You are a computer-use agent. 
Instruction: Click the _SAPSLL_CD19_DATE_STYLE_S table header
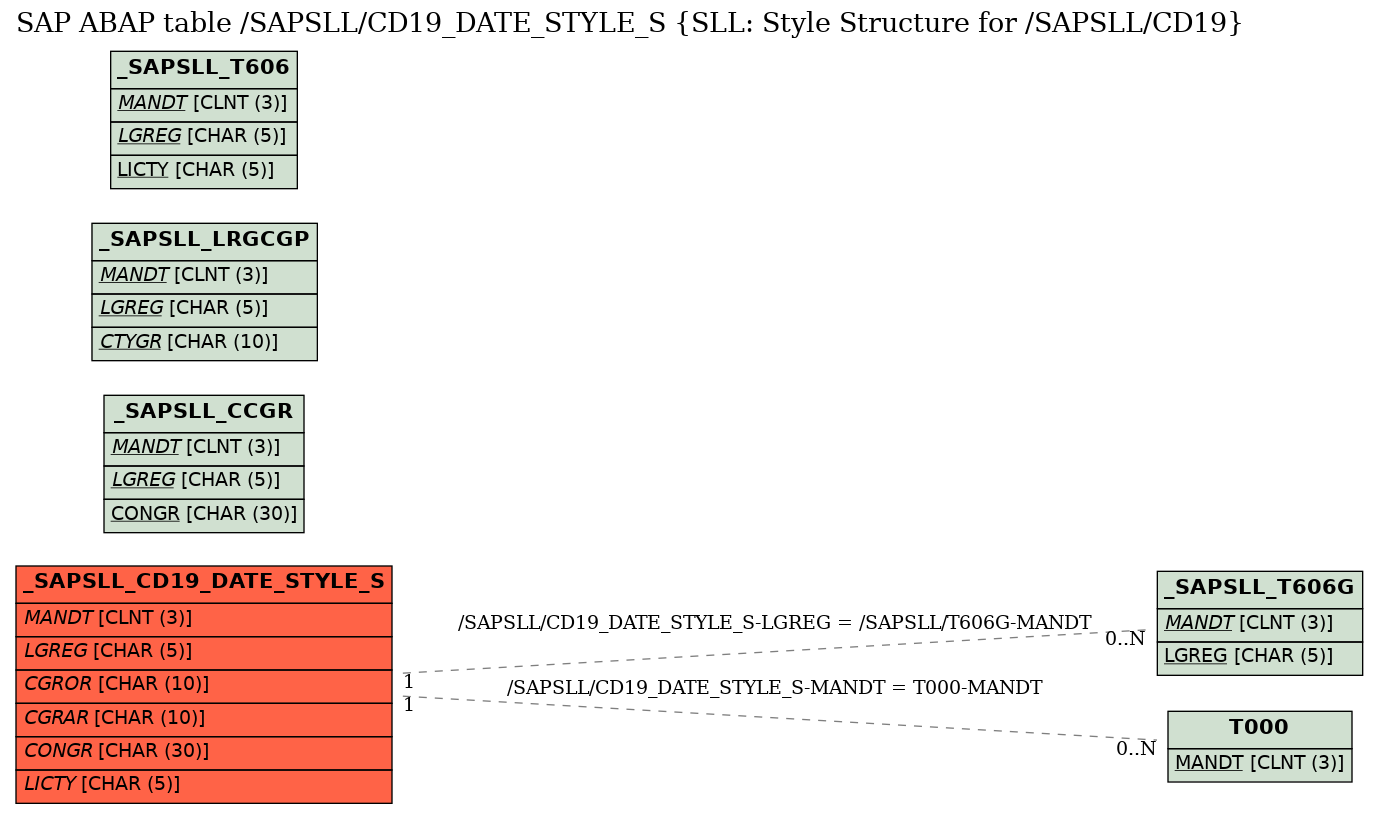pos(203,584)
